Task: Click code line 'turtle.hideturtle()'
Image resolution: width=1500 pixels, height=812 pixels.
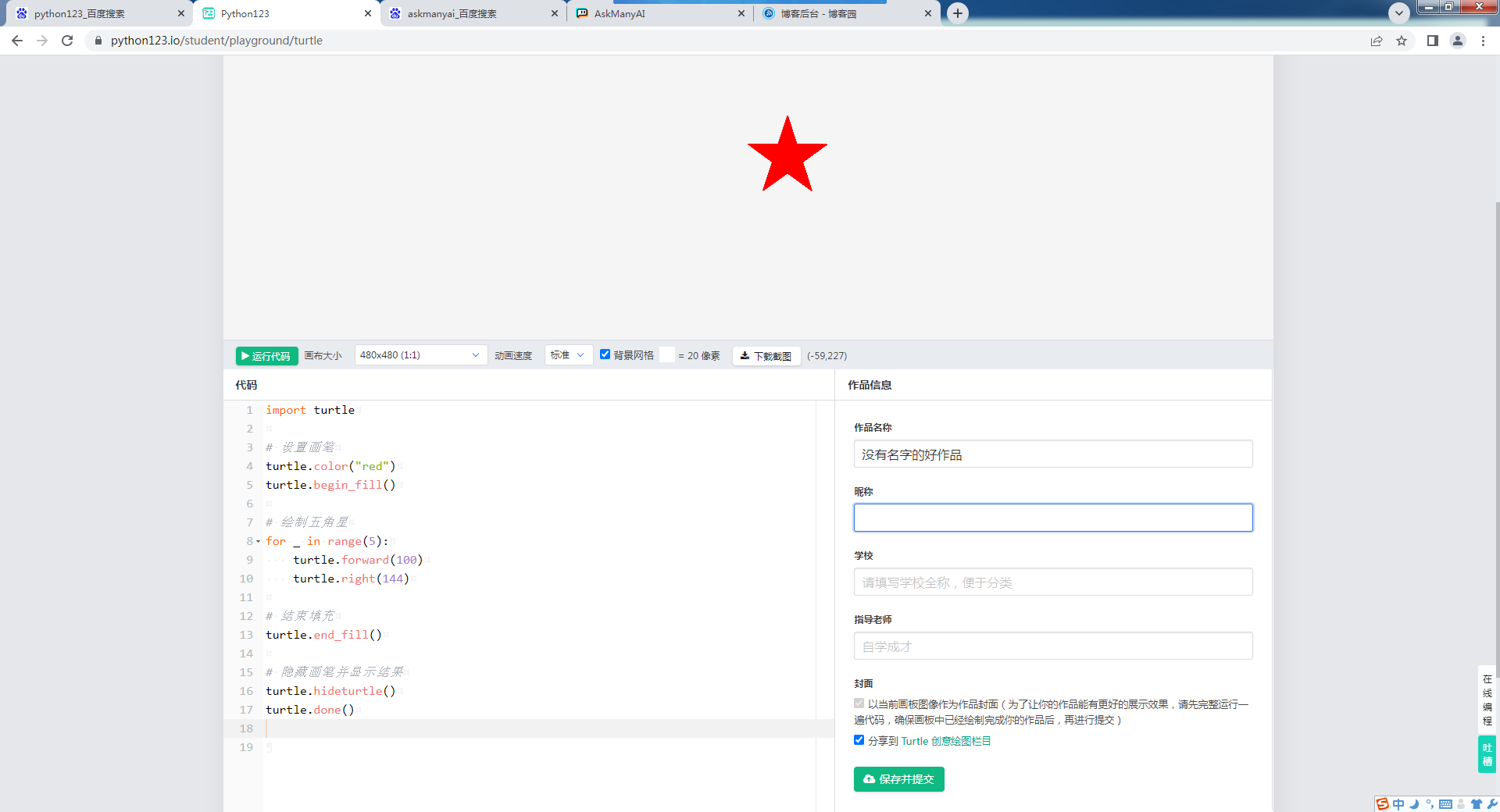Action: pyautogui.click(x=330, y=691)
